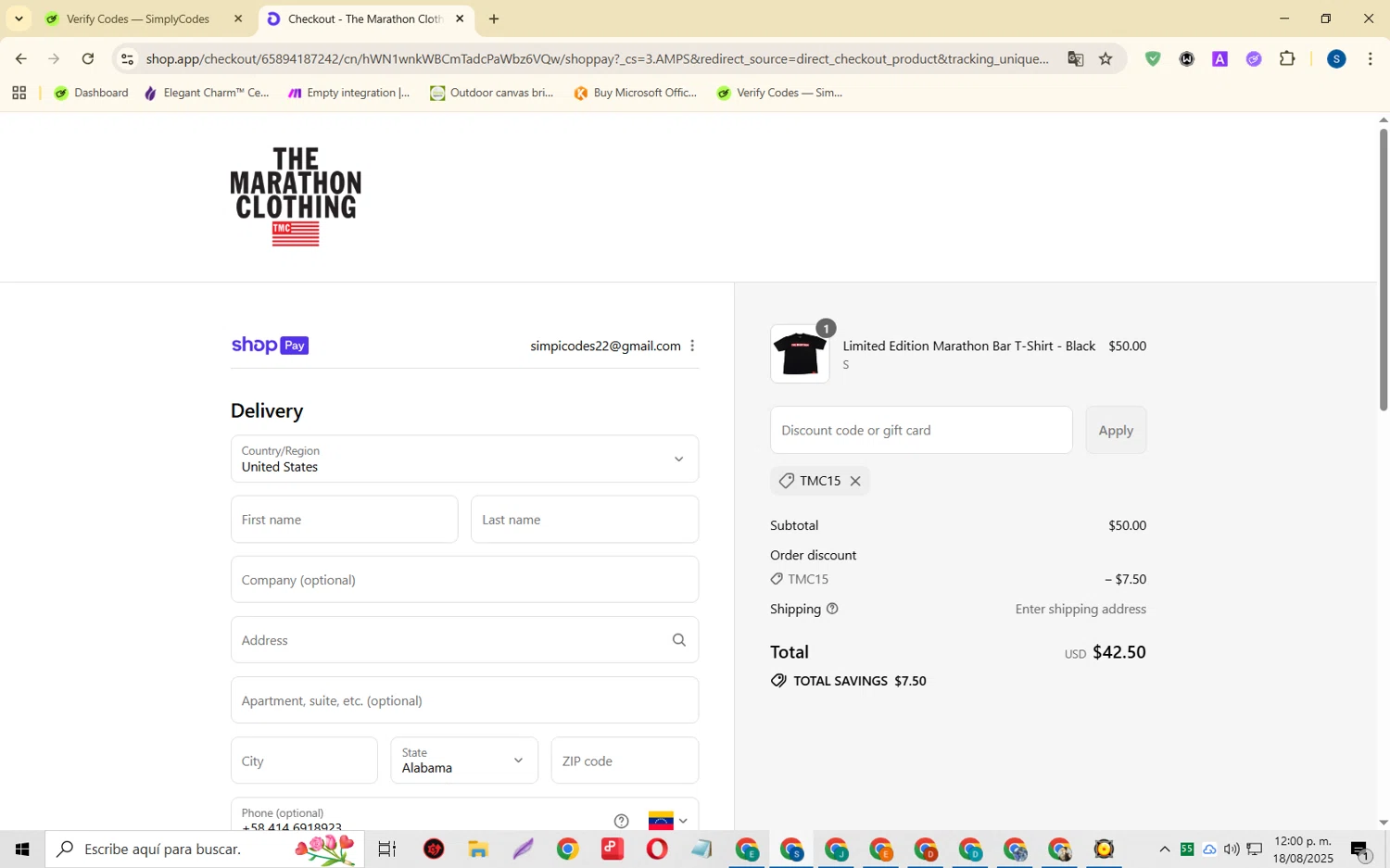Click the Company (optional) field

(x=464, y=580)
